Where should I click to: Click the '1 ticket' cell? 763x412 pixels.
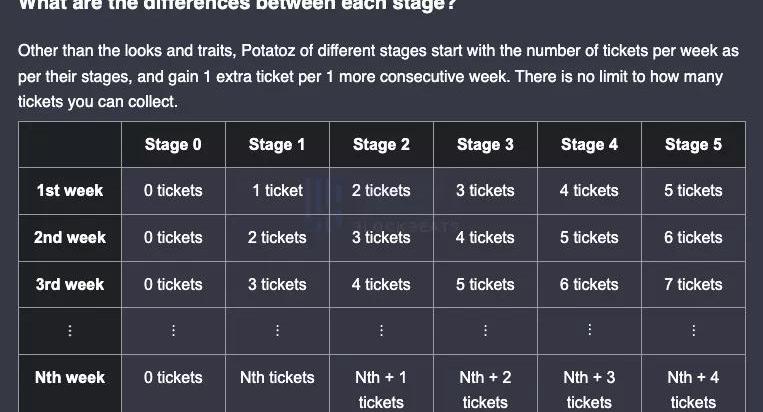pos(277,190)
